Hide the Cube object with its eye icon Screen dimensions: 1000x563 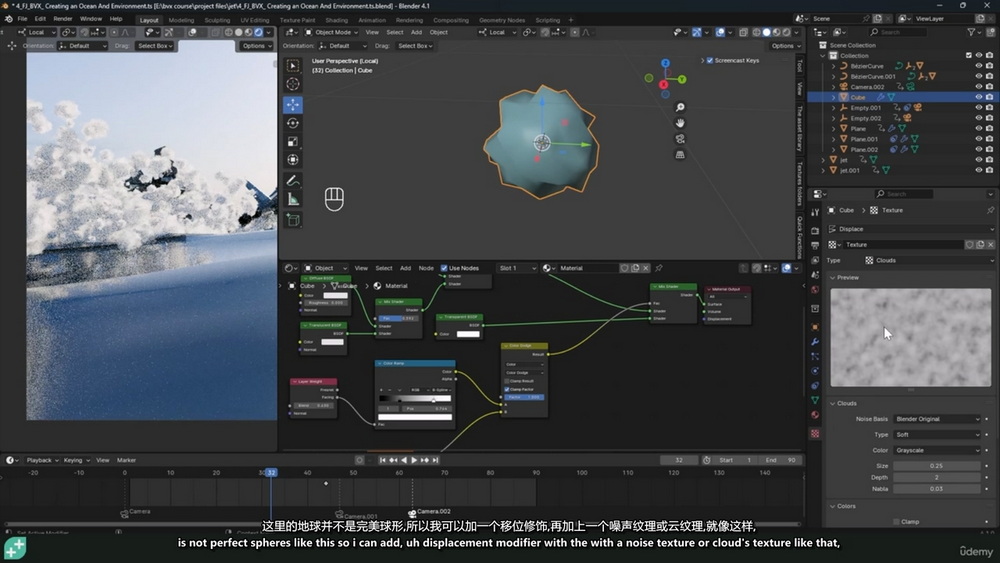point(979,97)
